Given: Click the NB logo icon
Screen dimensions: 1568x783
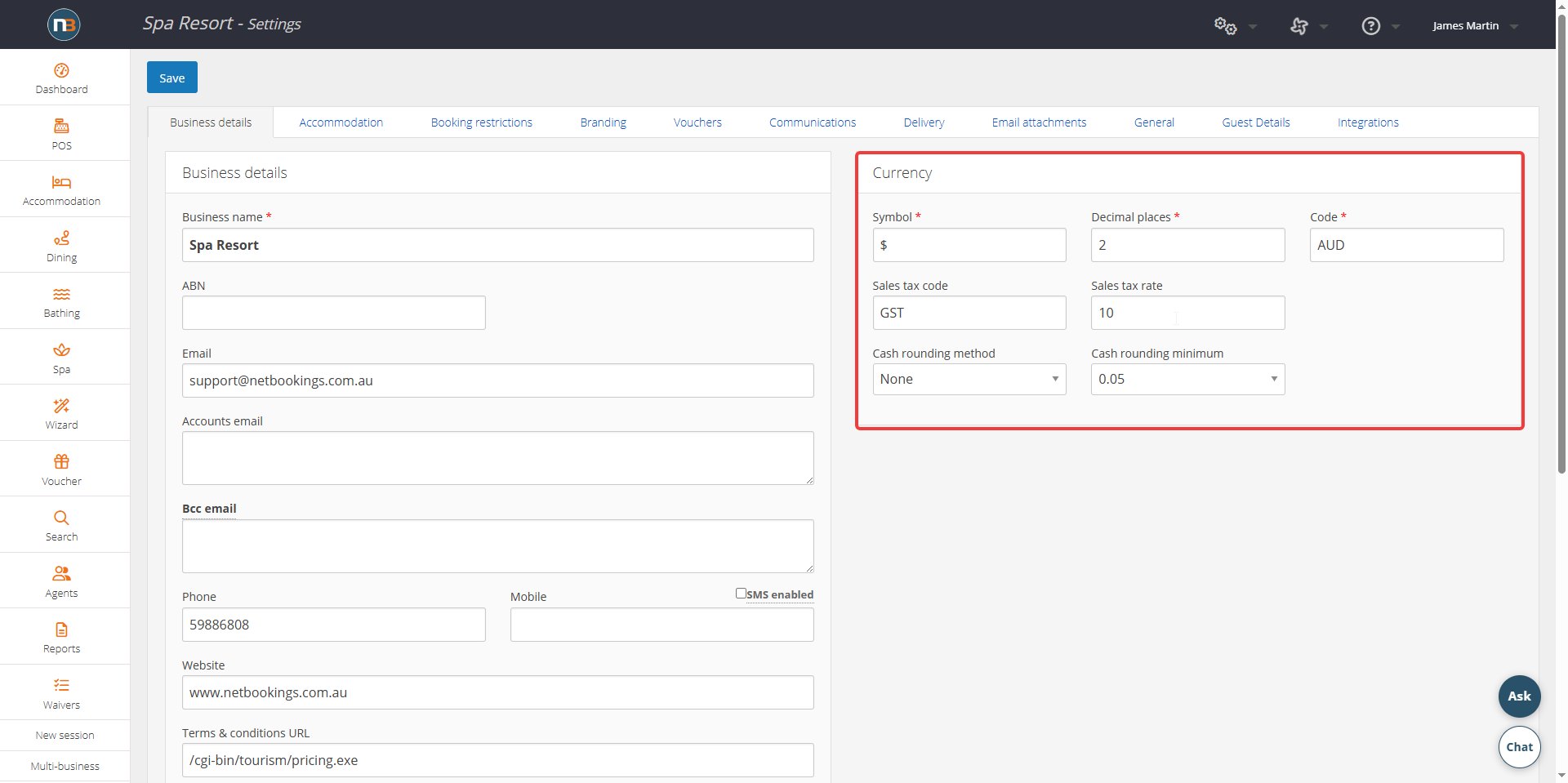Looking at the screenshot, I should (x=64, y=24).
